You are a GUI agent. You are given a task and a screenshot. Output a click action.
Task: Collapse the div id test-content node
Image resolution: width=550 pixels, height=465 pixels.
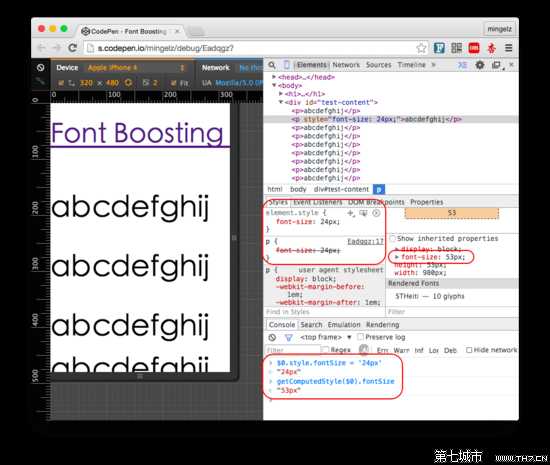click(x=281, y=102)
